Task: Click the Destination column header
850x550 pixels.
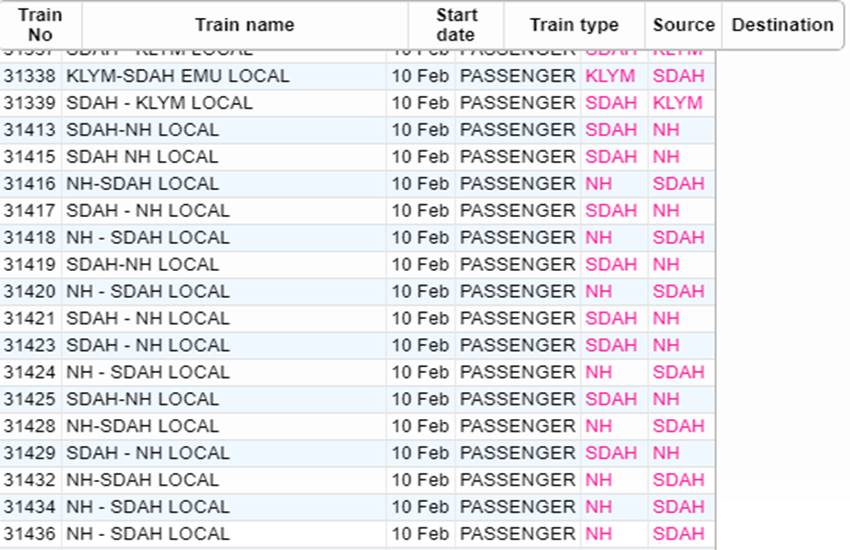Action: pos(782,25)
